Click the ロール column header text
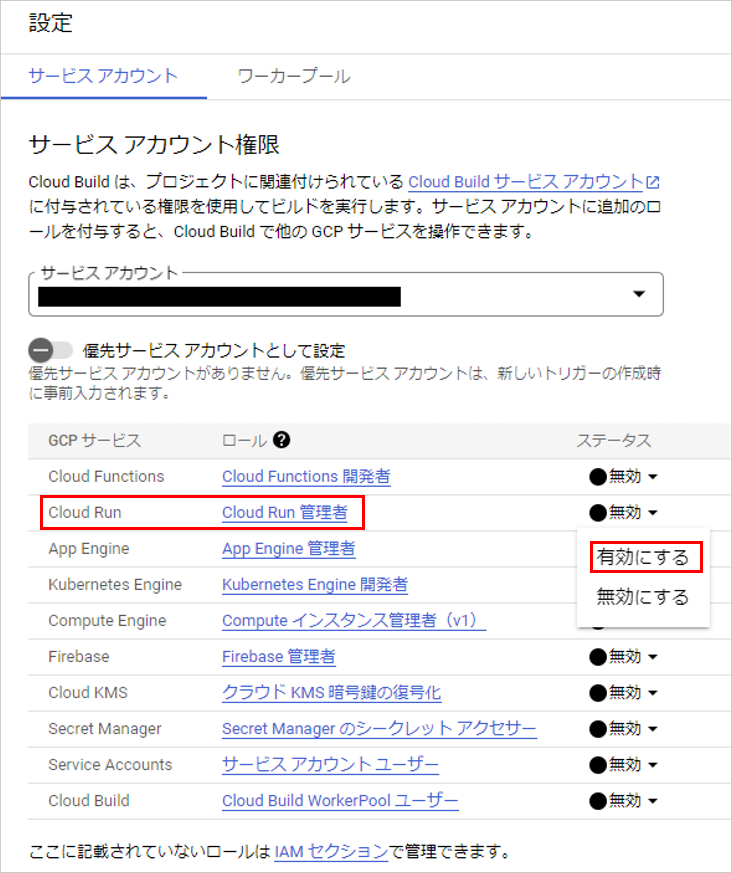Screen dimensions: 732x873 [244, 441]
